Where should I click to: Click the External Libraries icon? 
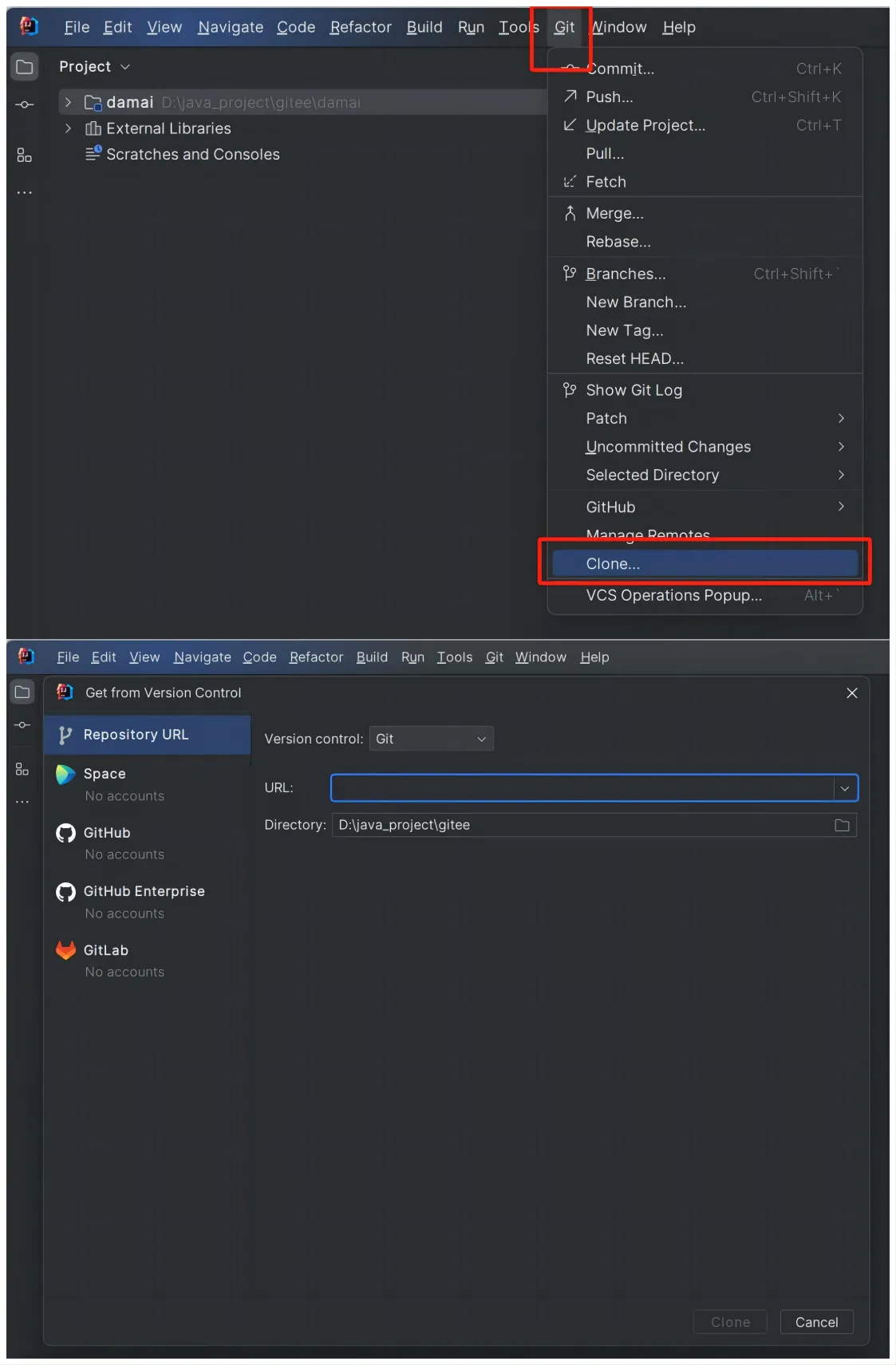[x=93, y=128]
